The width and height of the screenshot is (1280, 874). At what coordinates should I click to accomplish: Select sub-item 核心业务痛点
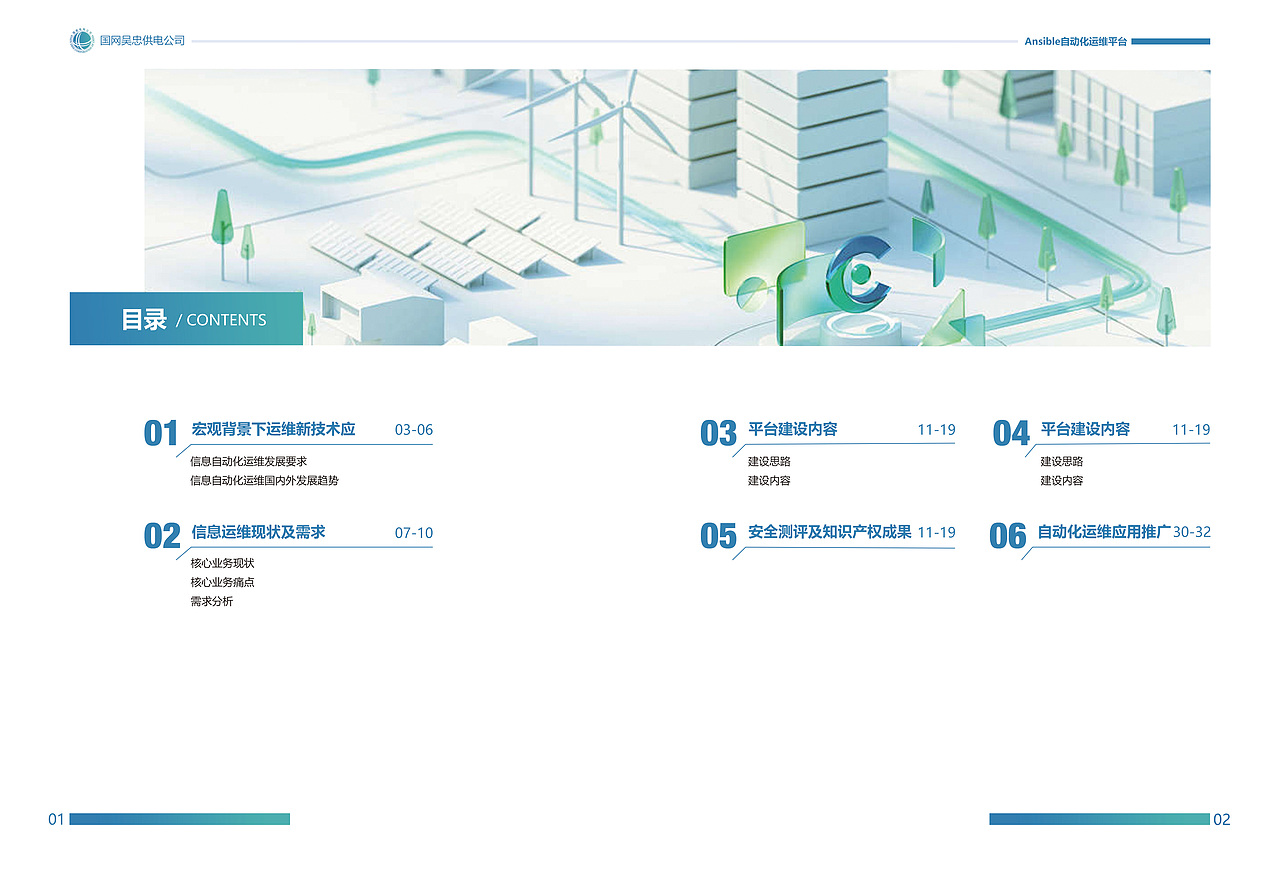pyautogui.click(x=222, y=582)
